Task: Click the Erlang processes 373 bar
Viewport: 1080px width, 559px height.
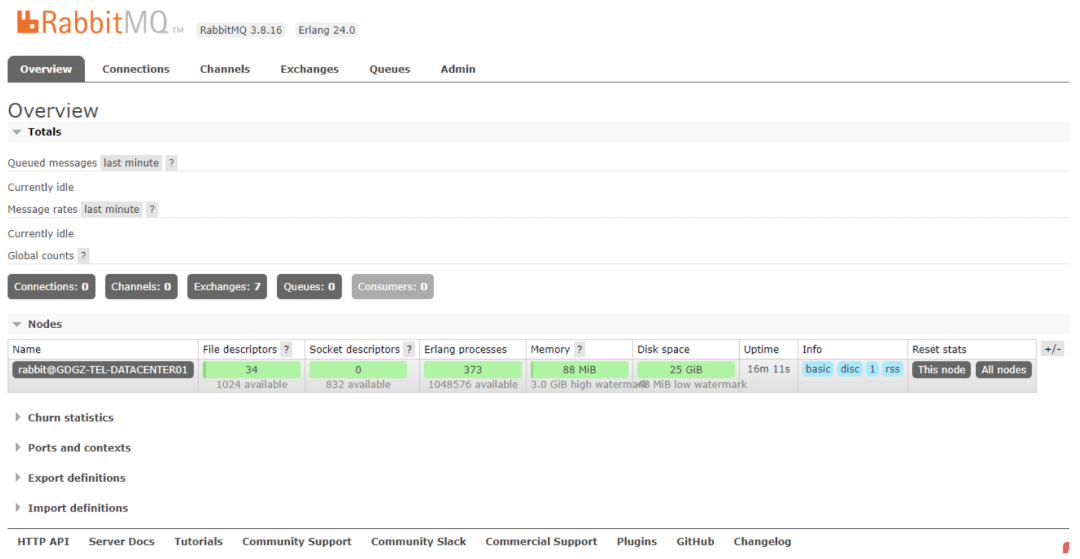Action: pyautogui.click(x=472, y=370)
